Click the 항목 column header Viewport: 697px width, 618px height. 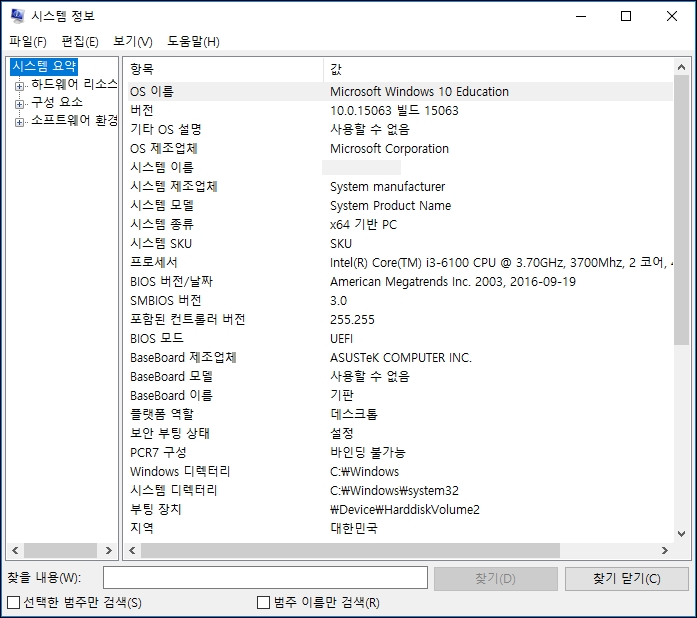tap(225, 69)
